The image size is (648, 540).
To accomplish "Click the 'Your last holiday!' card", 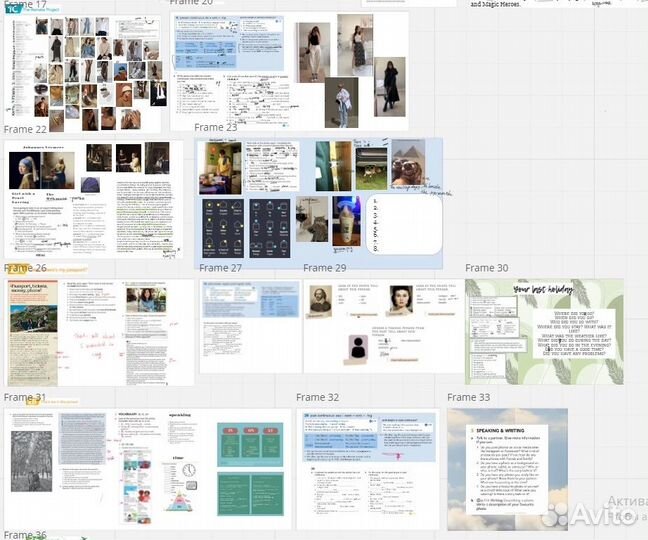I will [x=543, y=331].
